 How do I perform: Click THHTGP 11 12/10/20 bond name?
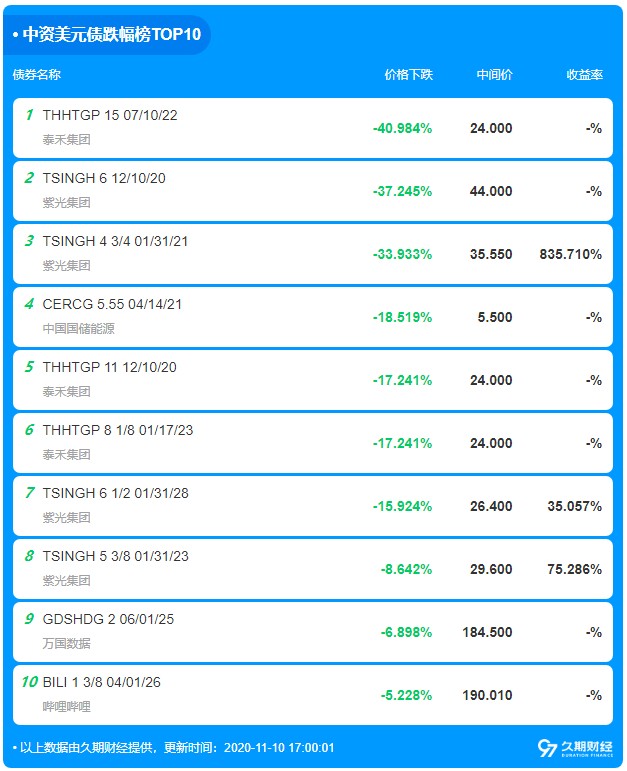tap(109, 367)
